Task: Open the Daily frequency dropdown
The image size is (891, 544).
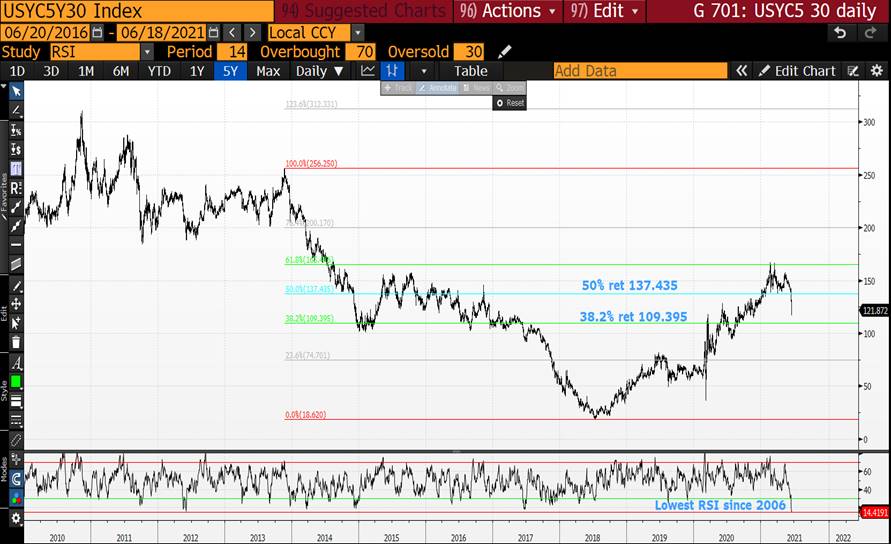Action: click(319, 71)
